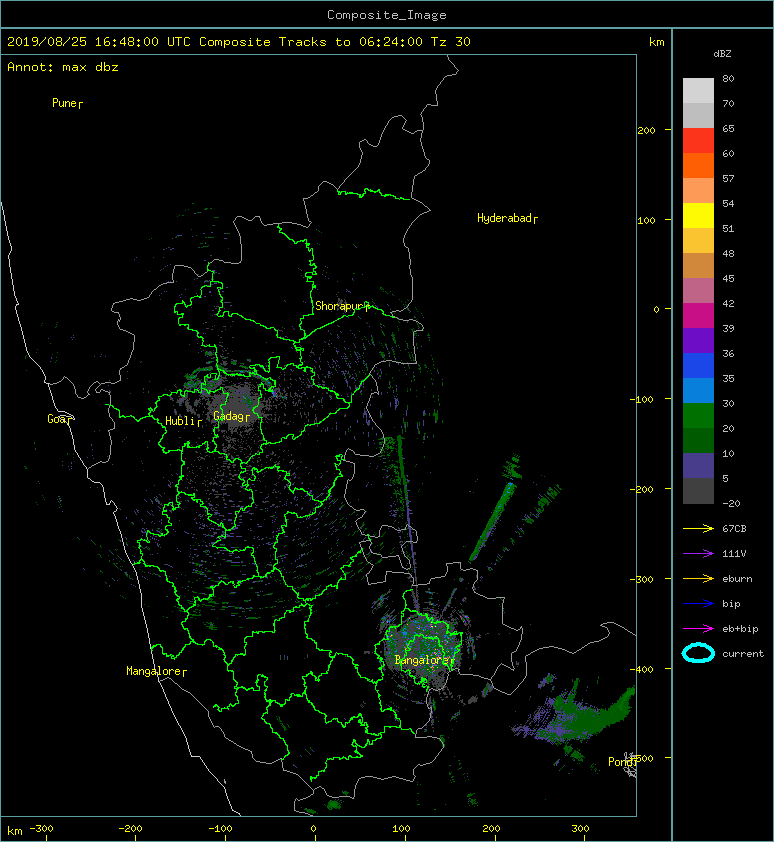Click the '-400' tick on vertical axis
This screenshot has width=774, height=842.
point(641,669)
